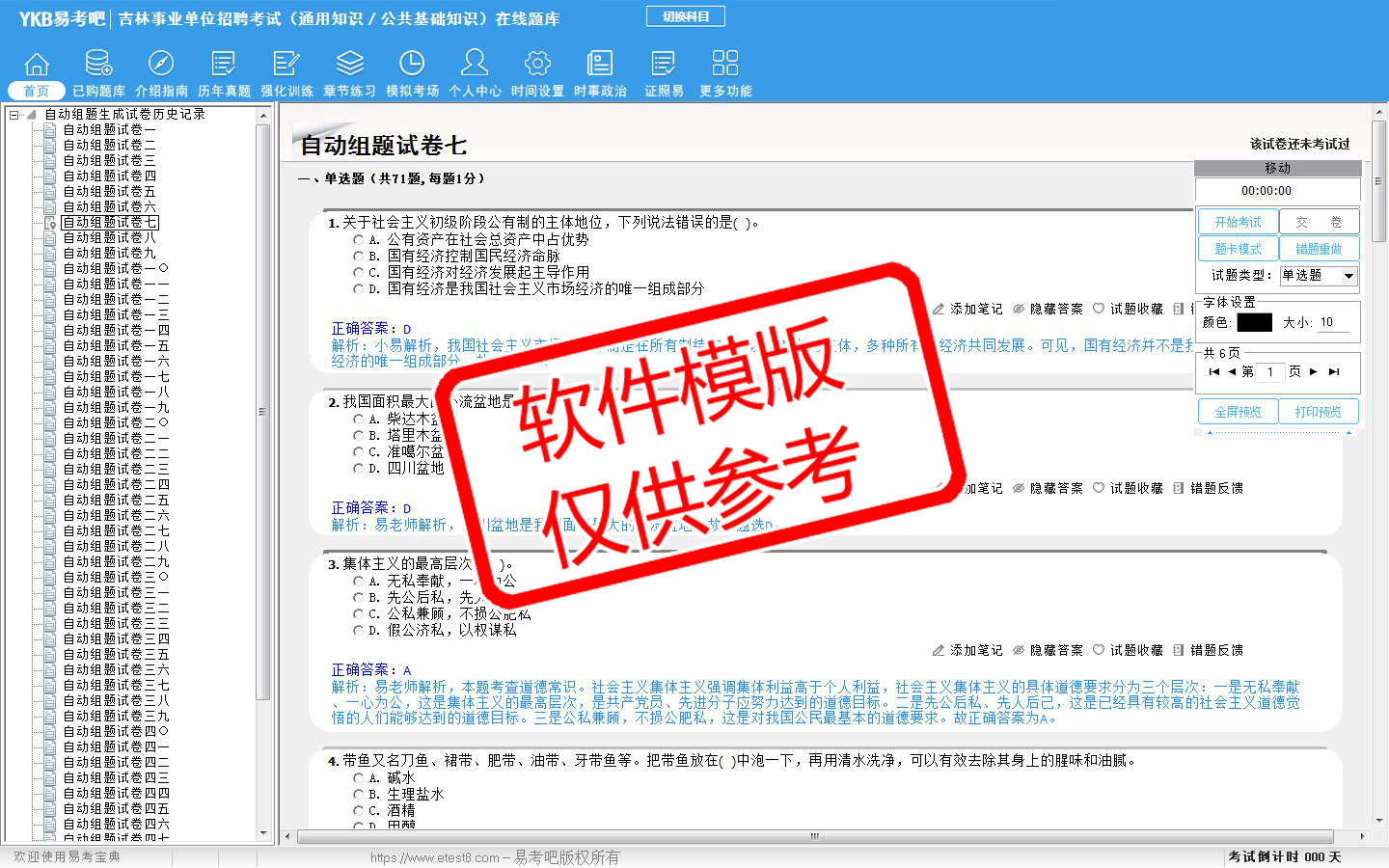
Task: Open 个人中心 user profile icon
Action: tap(475, 65)
